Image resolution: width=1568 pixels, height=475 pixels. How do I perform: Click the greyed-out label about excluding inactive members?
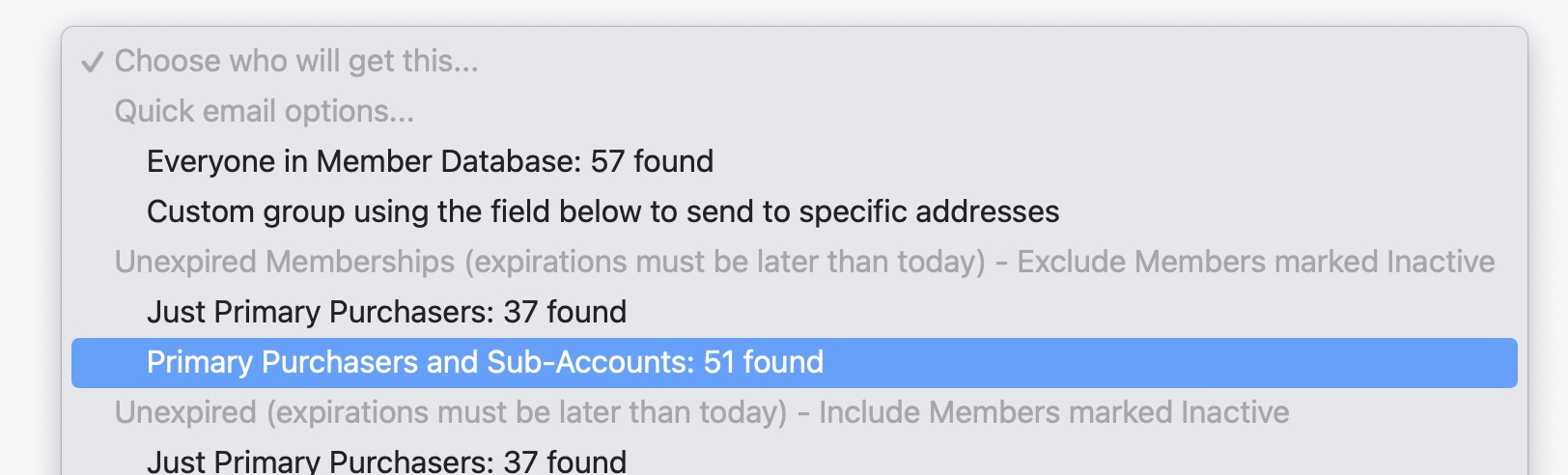(x=803, y=262)
